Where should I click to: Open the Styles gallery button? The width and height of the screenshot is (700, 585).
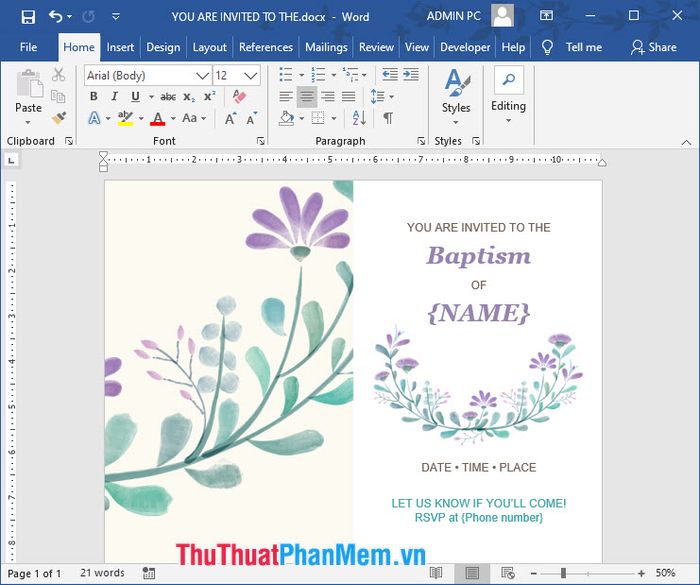[456, 96]
